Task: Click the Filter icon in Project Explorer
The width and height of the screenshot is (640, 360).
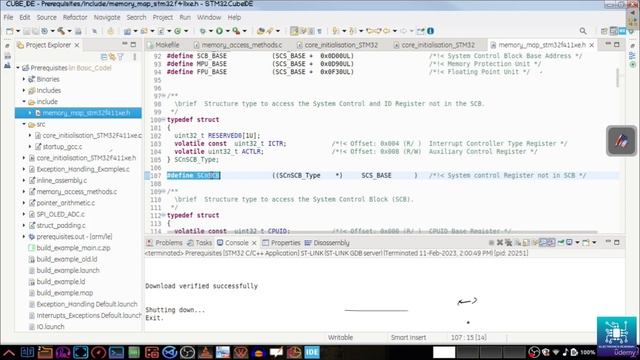Action: pos(120,57)
